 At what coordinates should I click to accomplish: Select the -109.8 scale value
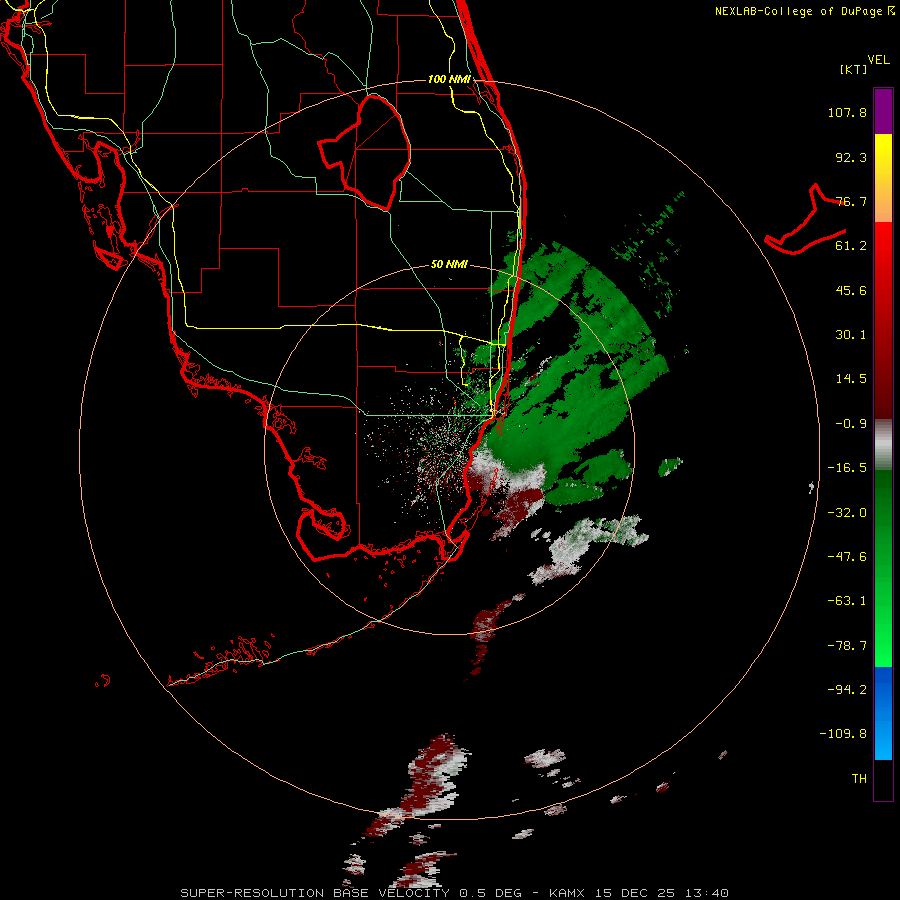click(843, 734)
